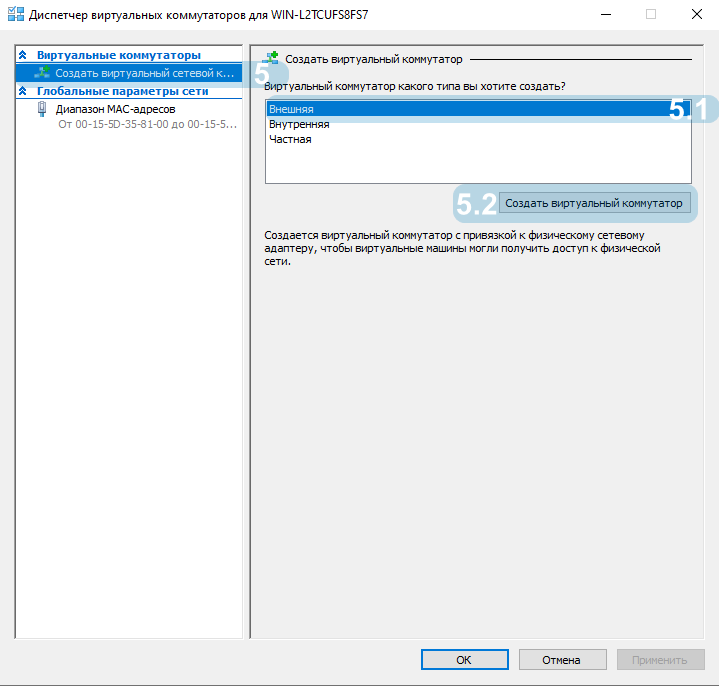The width and height of the screenshot is (719, 688).
Task: Click the Виртуальные коммутаторы section header
Action: pyautogui.click(x=119, y=55)
